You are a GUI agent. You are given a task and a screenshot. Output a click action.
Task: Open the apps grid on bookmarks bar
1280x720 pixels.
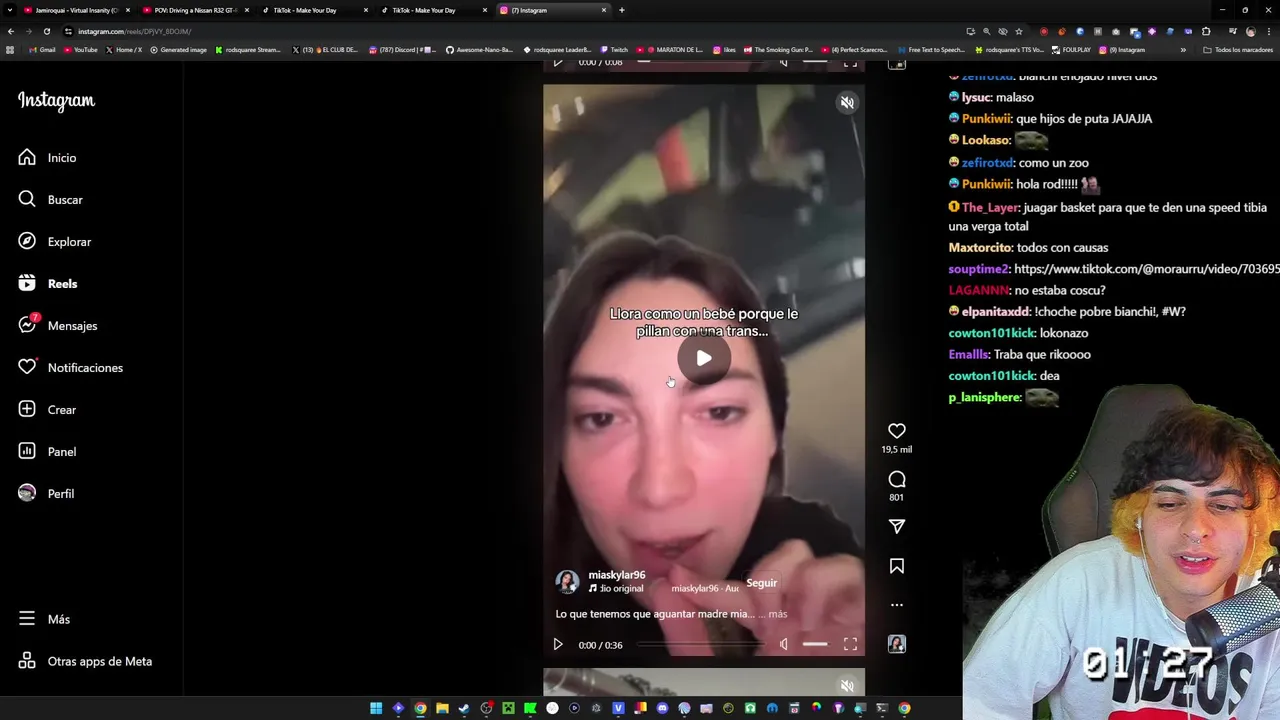click(x=10, y=50)
